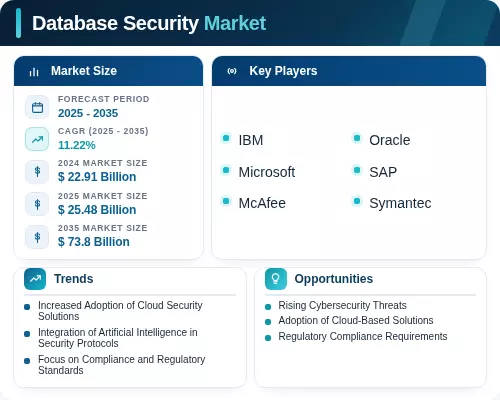Image resolution: width=500 pixels, height=400 pixels.
Task: Select IBM in Key Players
Action: click(251, 140)
